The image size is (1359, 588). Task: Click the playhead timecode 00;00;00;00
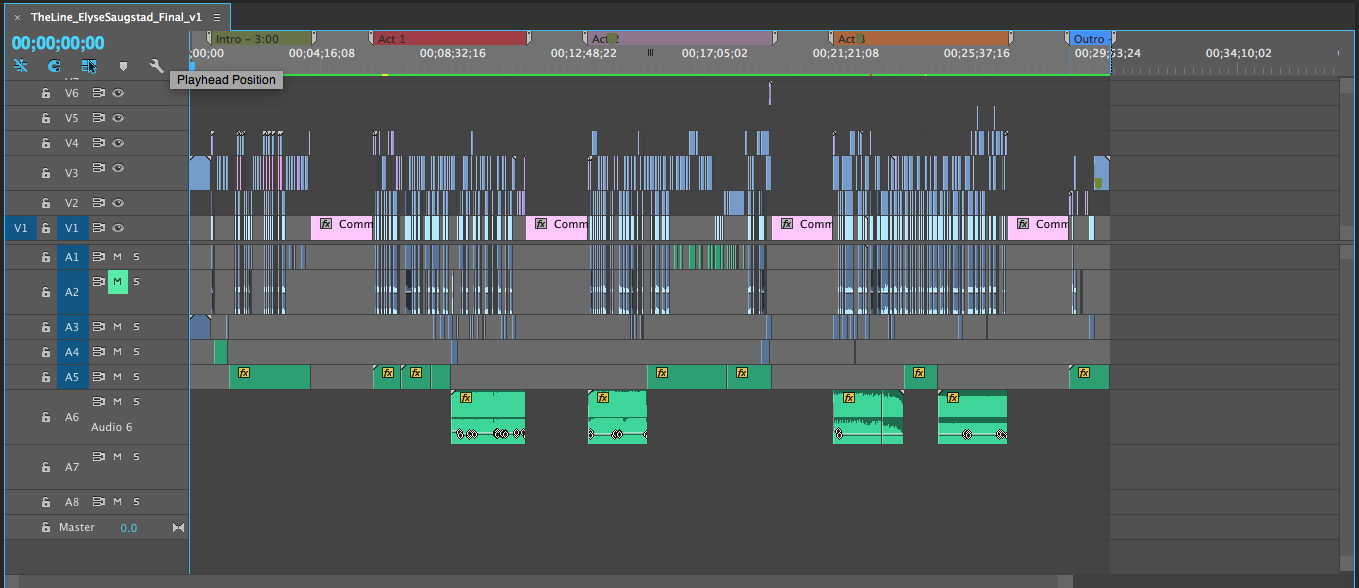[58, 43]
